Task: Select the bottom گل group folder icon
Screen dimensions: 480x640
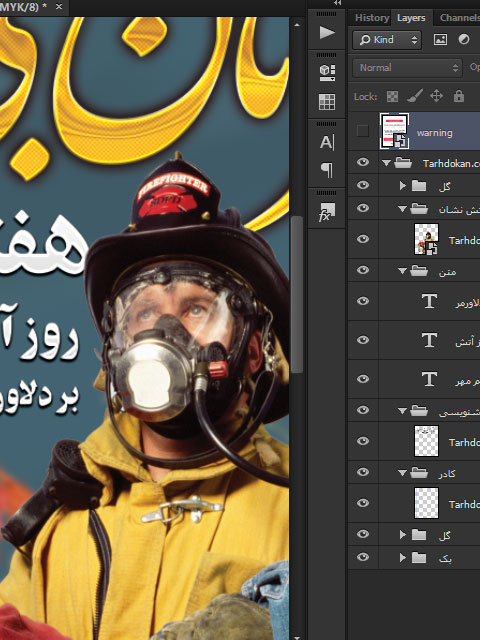Action: tap(419, 535)
